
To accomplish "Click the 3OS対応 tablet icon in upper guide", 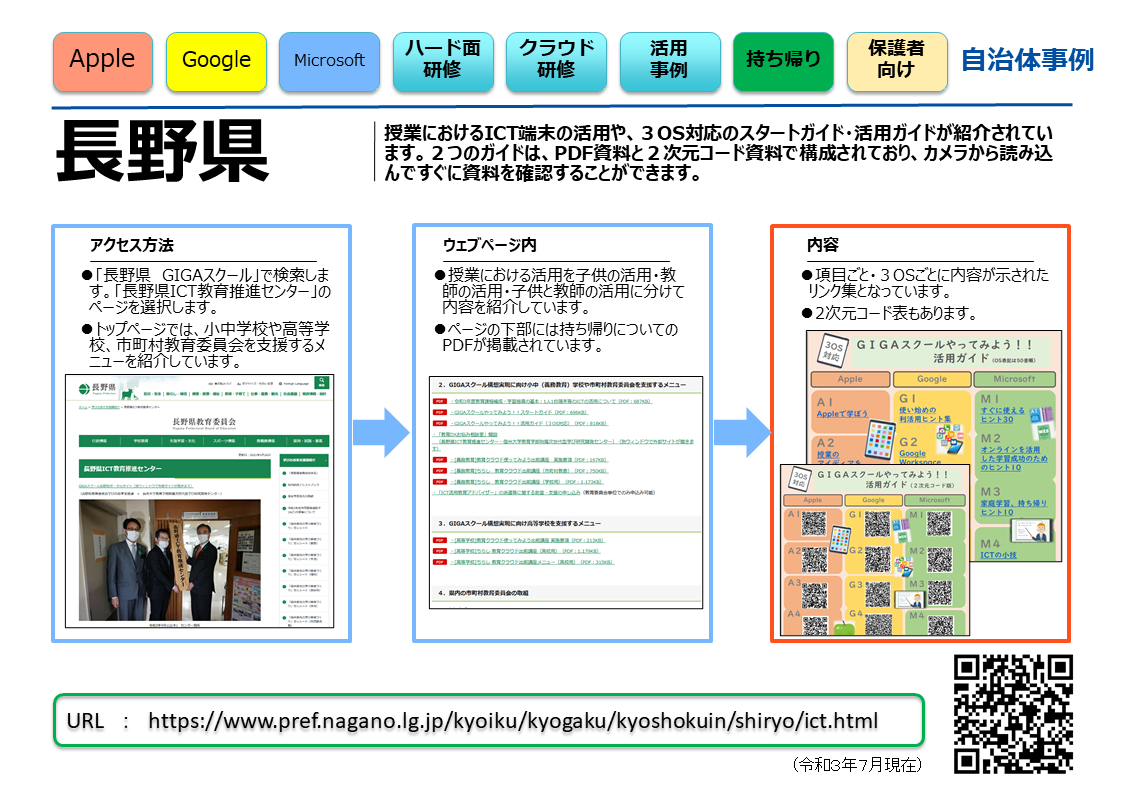I will point(832,350).
